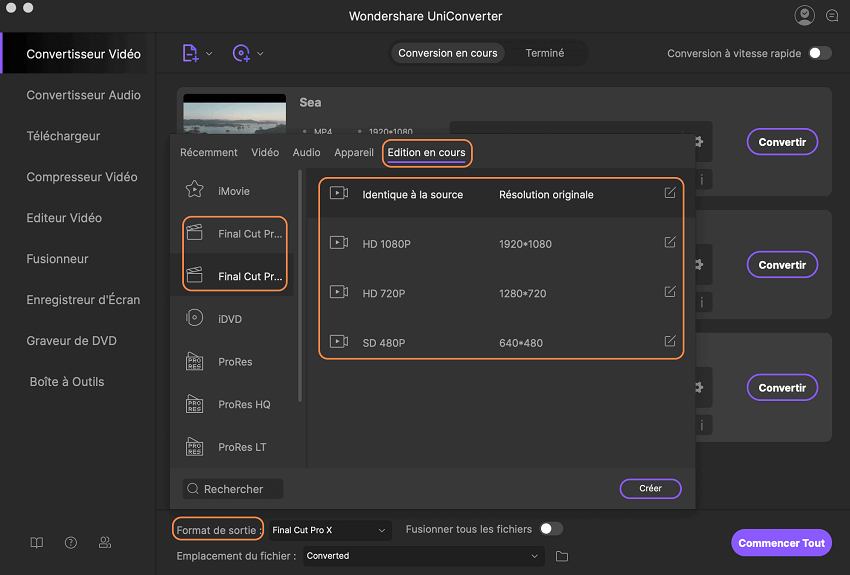Open the Audio format tab
The width and height of the screenshot is (850, 575).
click(306, 152)
